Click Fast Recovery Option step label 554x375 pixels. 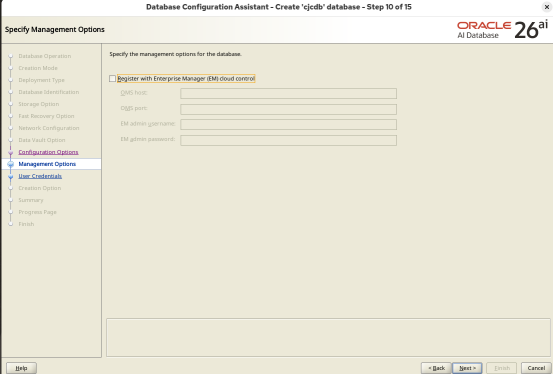click(x=46, y=116)
